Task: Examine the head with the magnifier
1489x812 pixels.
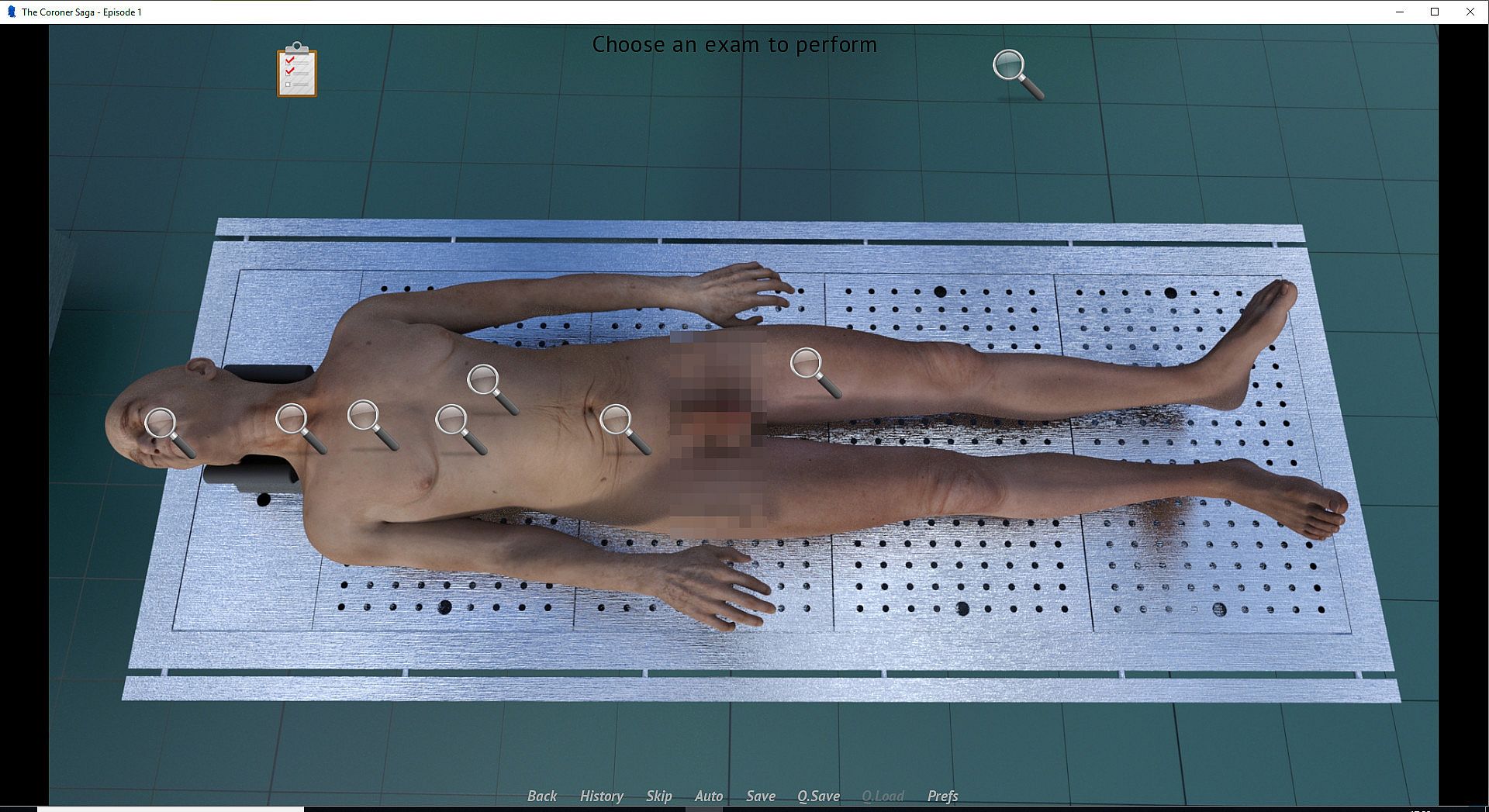Action: [x=170, y=433]
